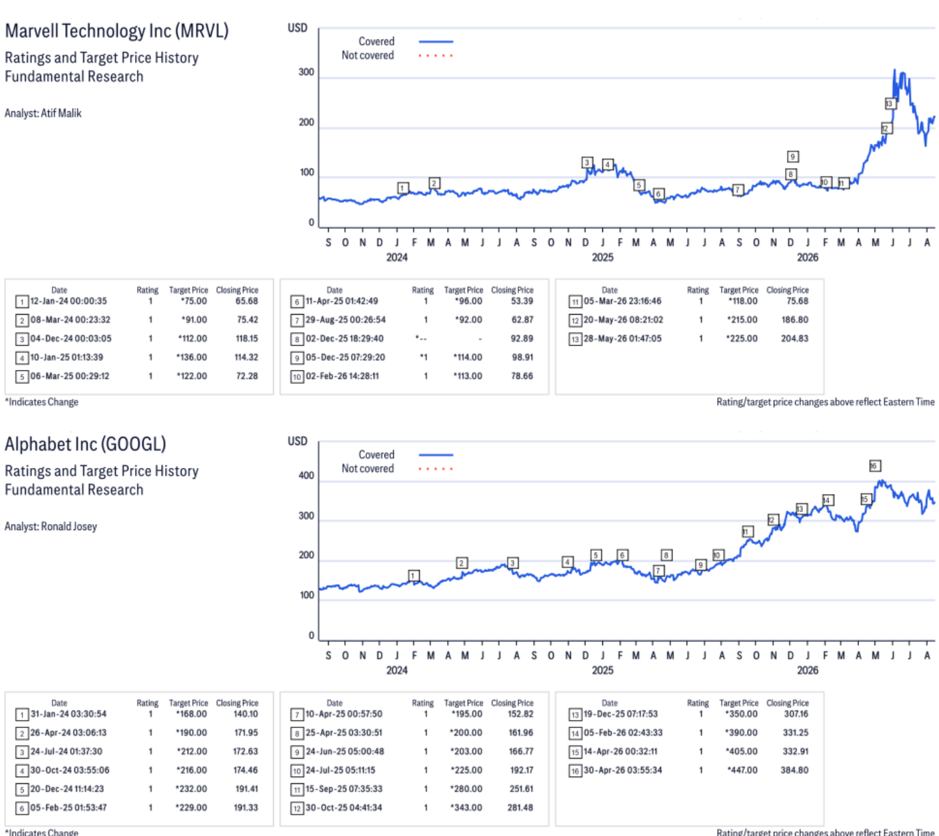Select marker 3 on the Alphabet chart
The width and height of the screenshot is (939, 836).
click(x=513, y=563)
